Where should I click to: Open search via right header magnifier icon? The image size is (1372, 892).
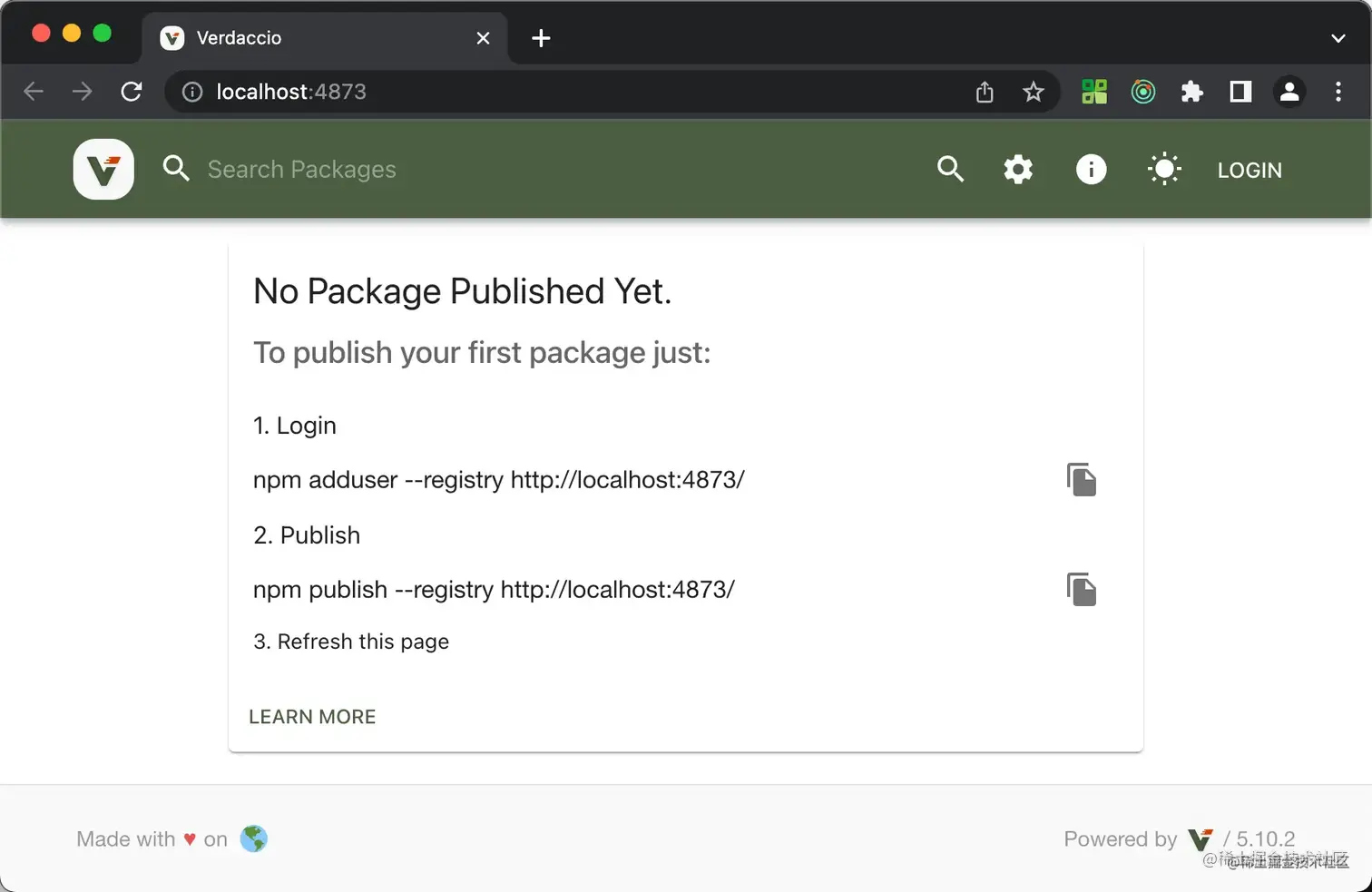(x=950, y=169)
